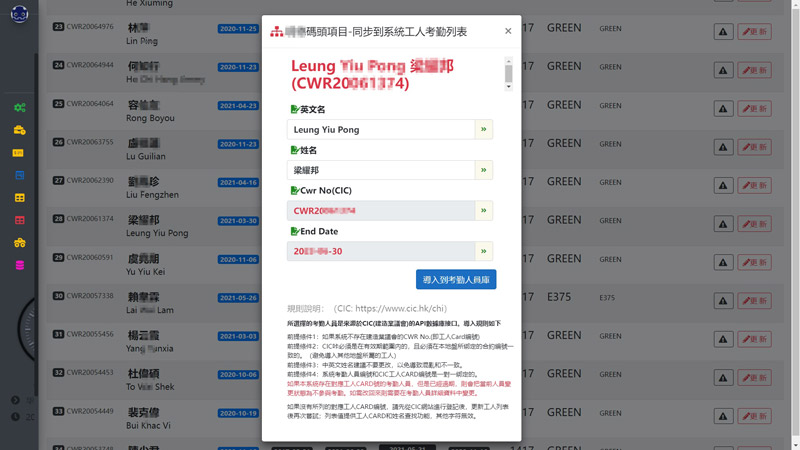The width and height of the screenshot is (800, 450).
Task: Click the 2020-11-06 date badge for Yu Yiu Kei
Action: coord(238,259)
